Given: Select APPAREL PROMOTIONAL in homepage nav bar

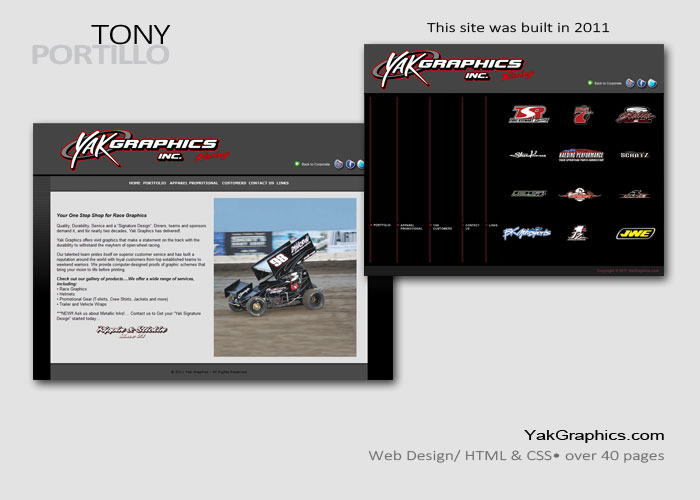Looking at the screenshot, I should (x=194, y=183).
